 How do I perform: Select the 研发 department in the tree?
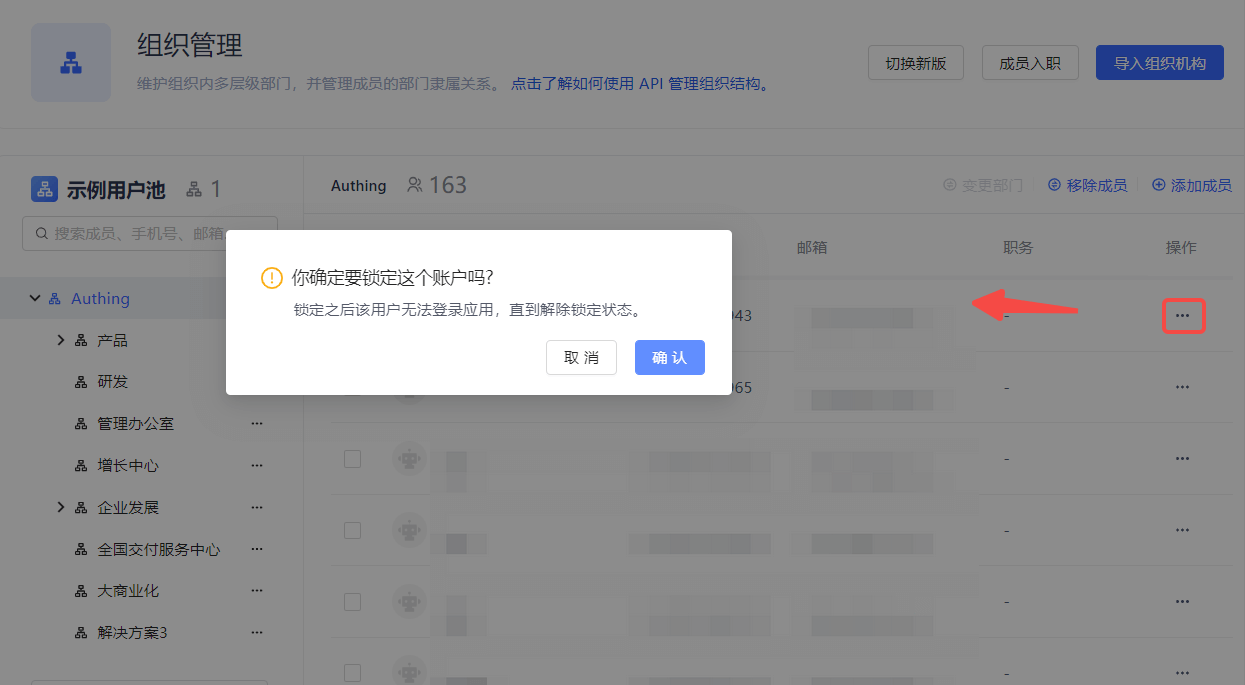(x=112, y=382)
